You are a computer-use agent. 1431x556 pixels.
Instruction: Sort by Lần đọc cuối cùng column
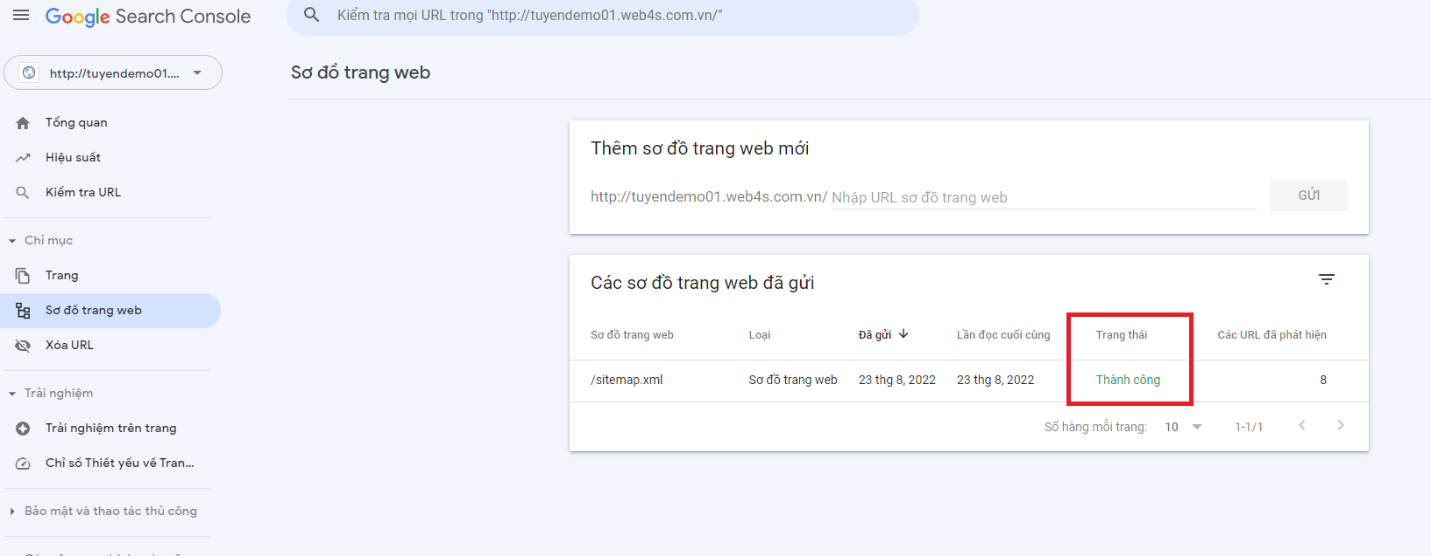1003,335
